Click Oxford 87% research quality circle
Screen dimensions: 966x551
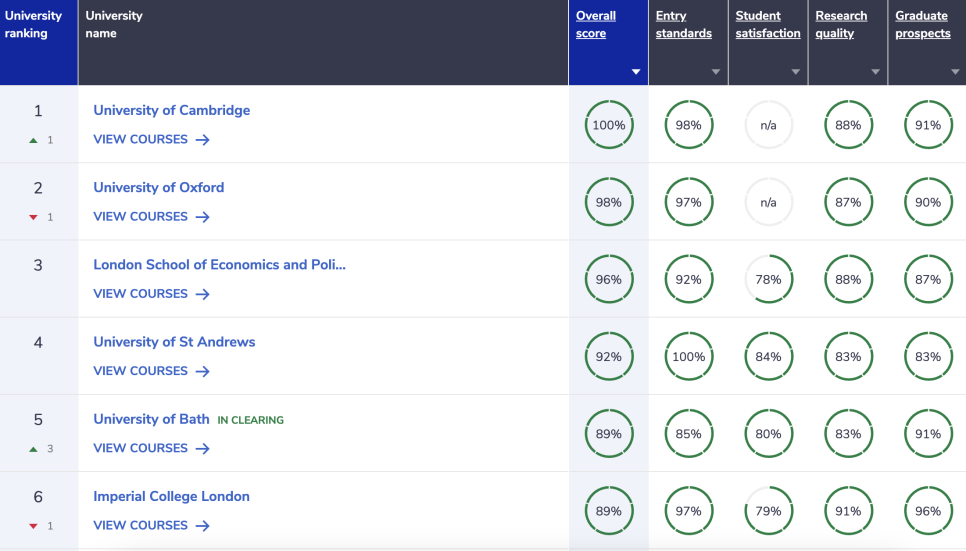tap(848, 202)
